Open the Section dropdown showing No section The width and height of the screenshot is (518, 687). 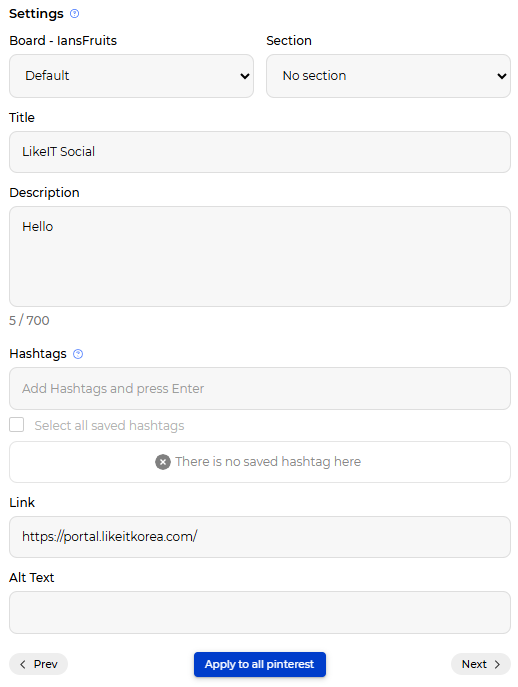coord(388,76)
